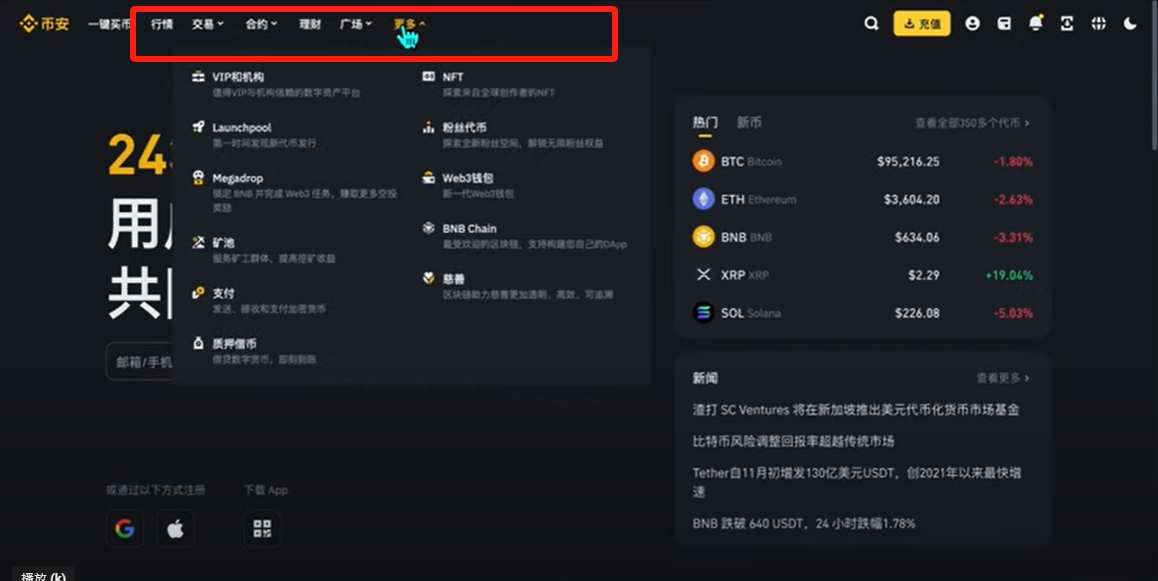Screen dimensions: 1158x581
Task: Collapse the 更多 menu
Action: pyautogui.click(x=410, y=24)
